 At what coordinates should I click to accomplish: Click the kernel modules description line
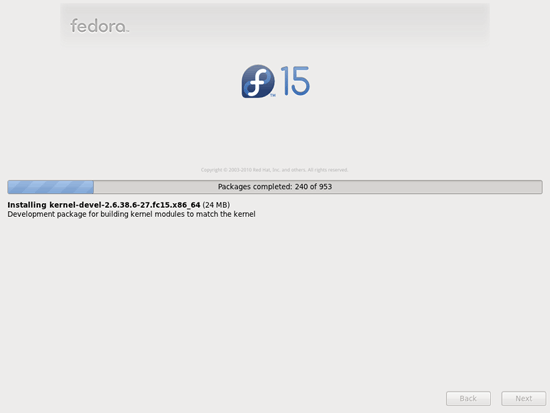point(131,214)
